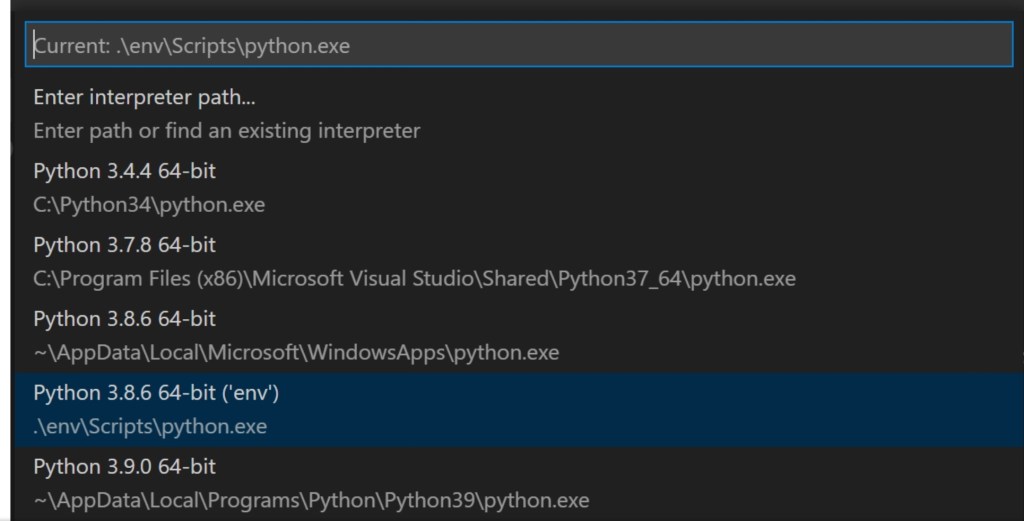Viewport: 1024px width, 521px height.
Task: Click the Python39 python.exe path
Action: tap(311, 499)
